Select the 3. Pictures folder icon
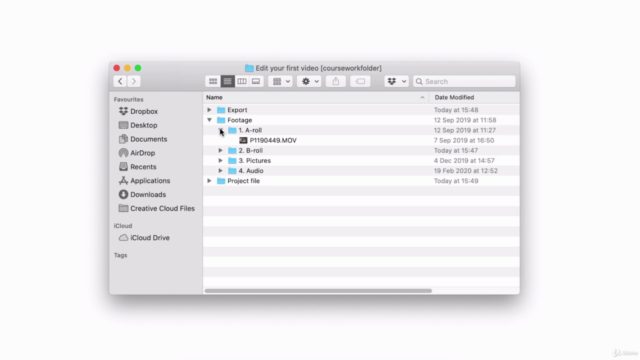640x360 pixels. tap(232, 160)
